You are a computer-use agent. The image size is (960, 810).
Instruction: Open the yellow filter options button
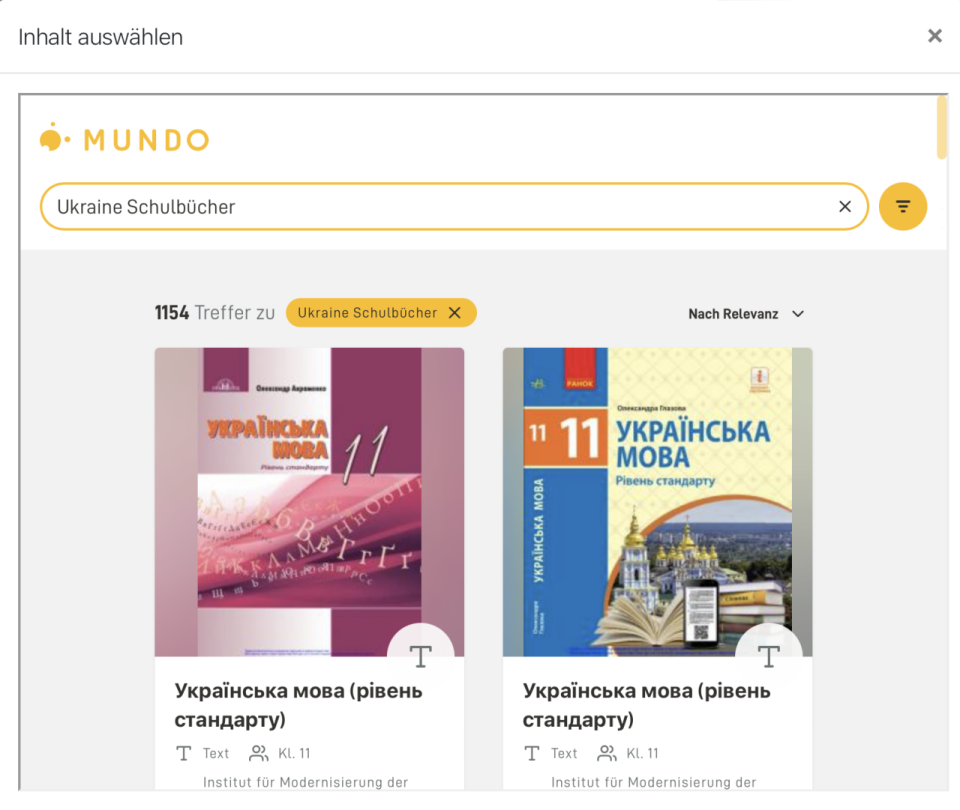pos(902,206)
